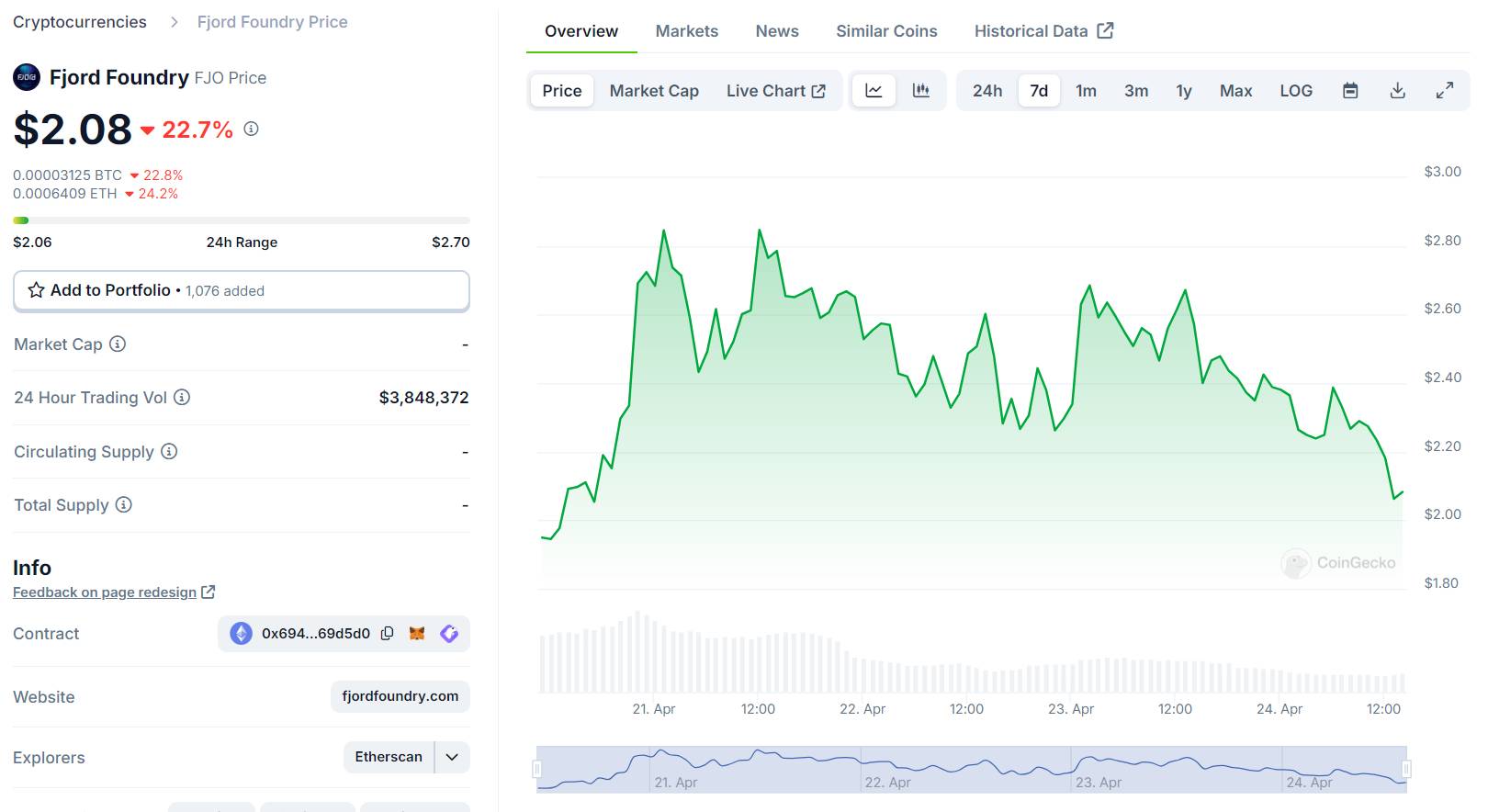This screenshot has width=1488, height=812.
Task: Click the $2.70 range high value
Action: [450, 242]
